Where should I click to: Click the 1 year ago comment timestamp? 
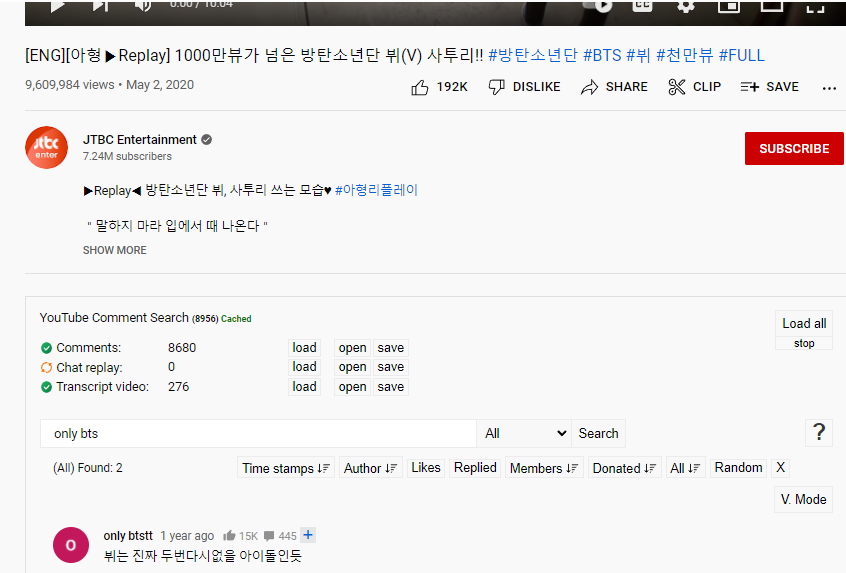point(187,536)
